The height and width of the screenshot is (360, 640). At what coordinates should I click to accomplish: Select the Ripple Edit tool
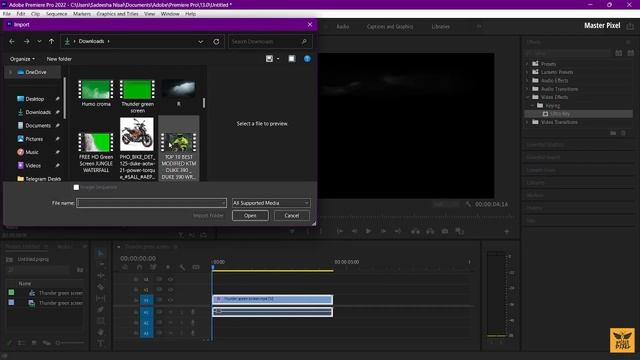tap(100, 276)
